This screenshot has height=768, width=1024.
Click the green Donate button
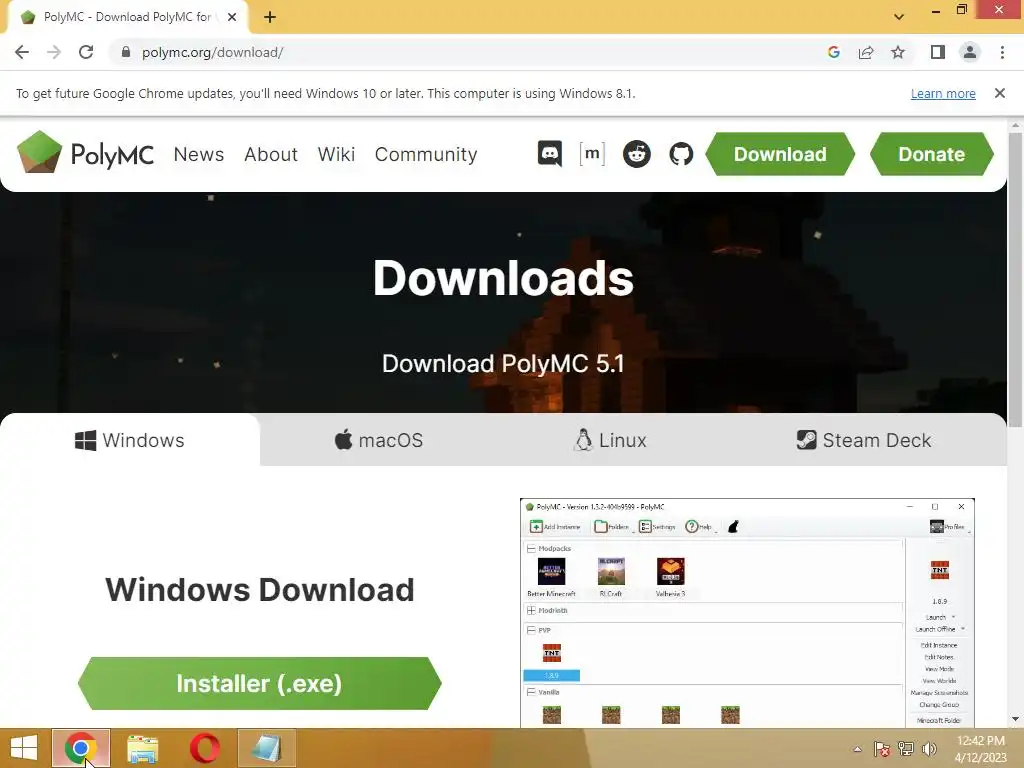(x=932, y=154)
